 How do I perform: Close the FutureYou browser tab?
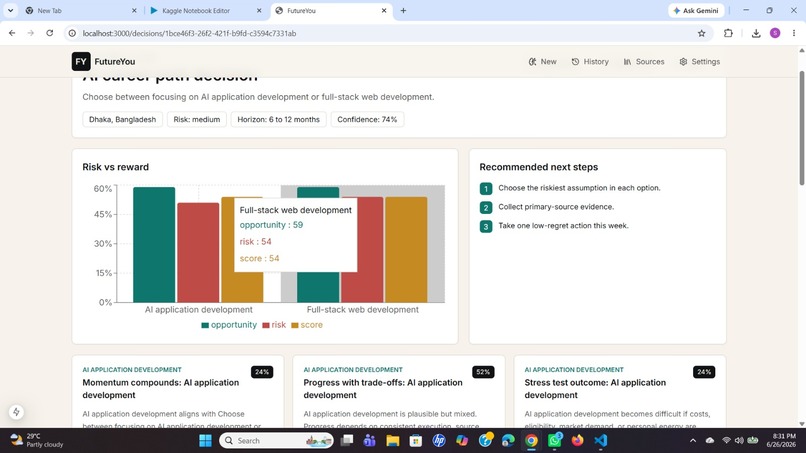point(384,10)
